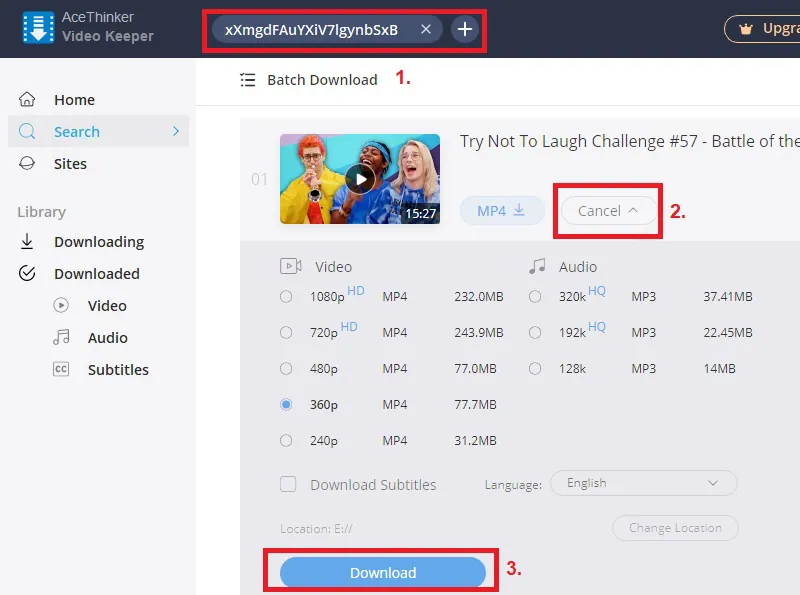The width and height of the screenshot is (800, 595).
Task: Add a new URL with the plus button
Action: point(464,30)
